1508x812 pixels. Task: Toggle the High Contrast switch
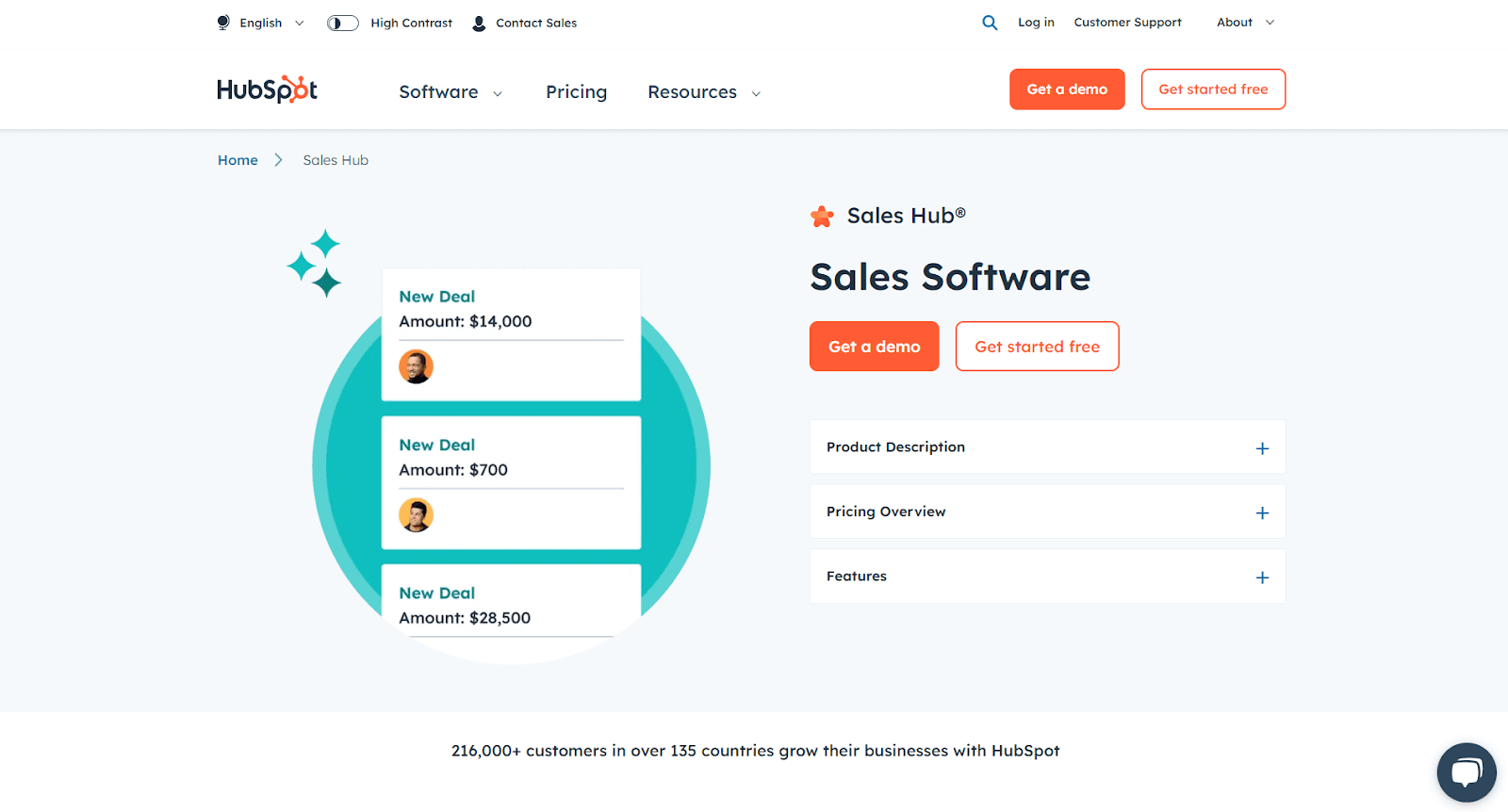[x=343, y=24]
